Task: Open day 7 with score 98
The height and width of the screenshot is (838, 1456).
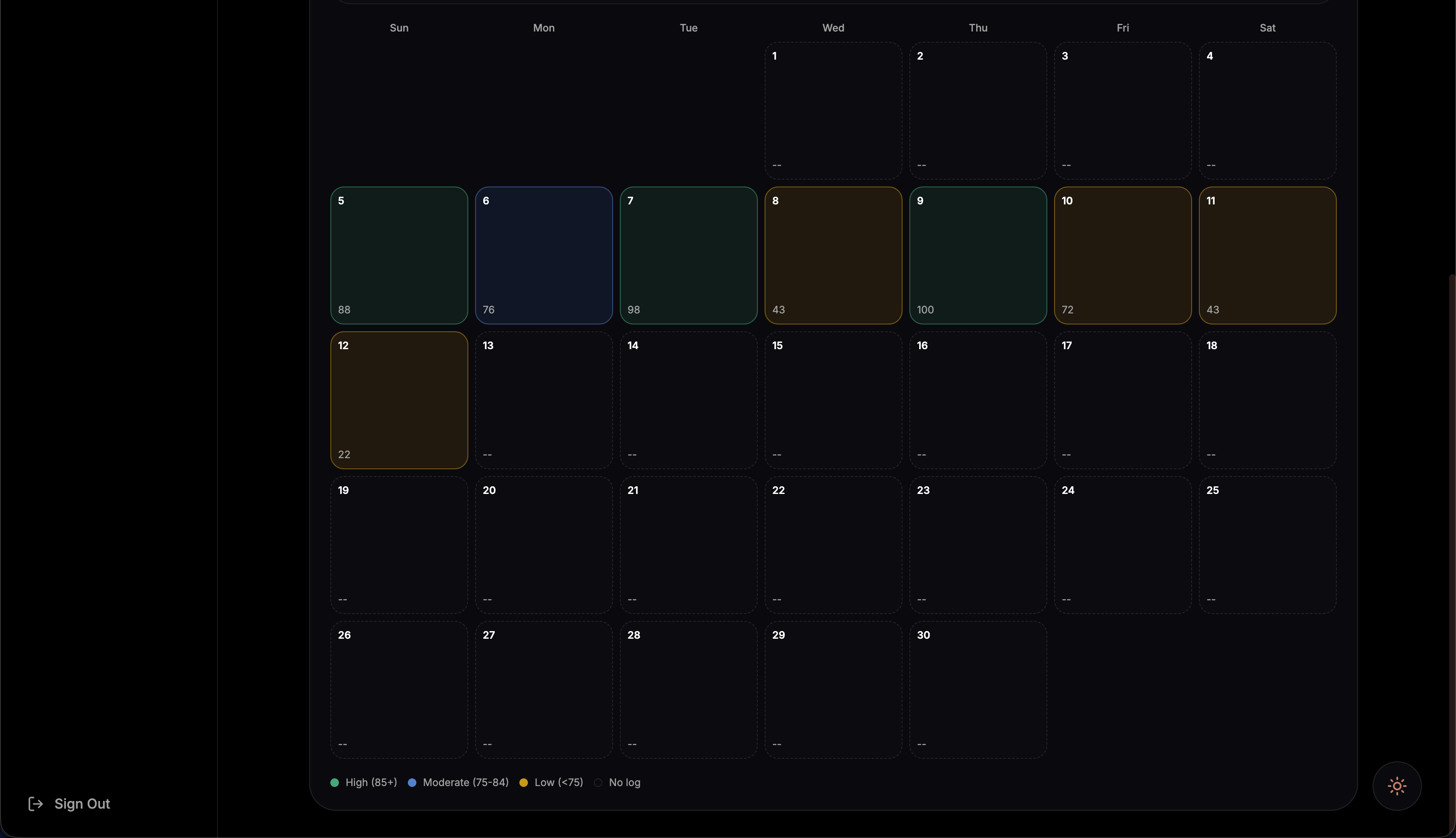Action: tap(688, 255)
